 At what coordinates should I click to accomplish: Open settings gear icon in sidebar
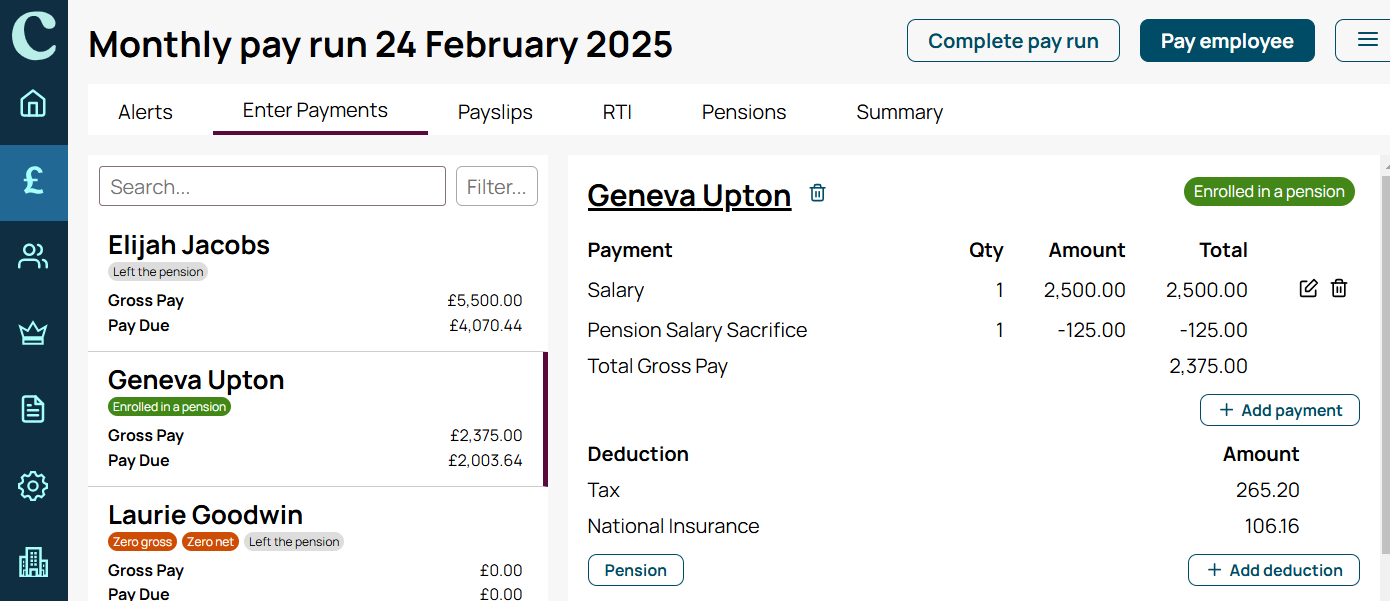[x=33, y=486]
